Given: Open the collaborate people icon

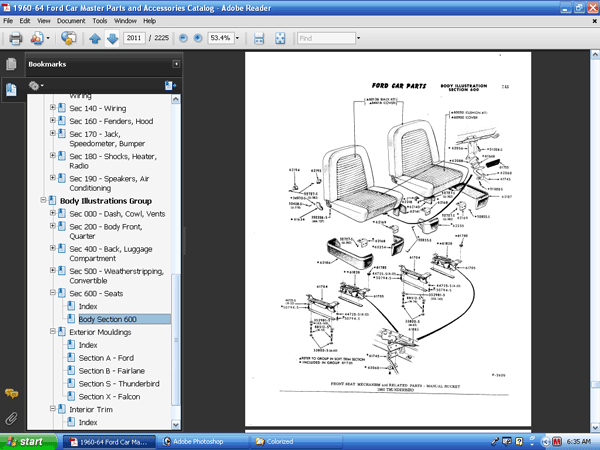Looking at the screenshot, I should (37, 38).
